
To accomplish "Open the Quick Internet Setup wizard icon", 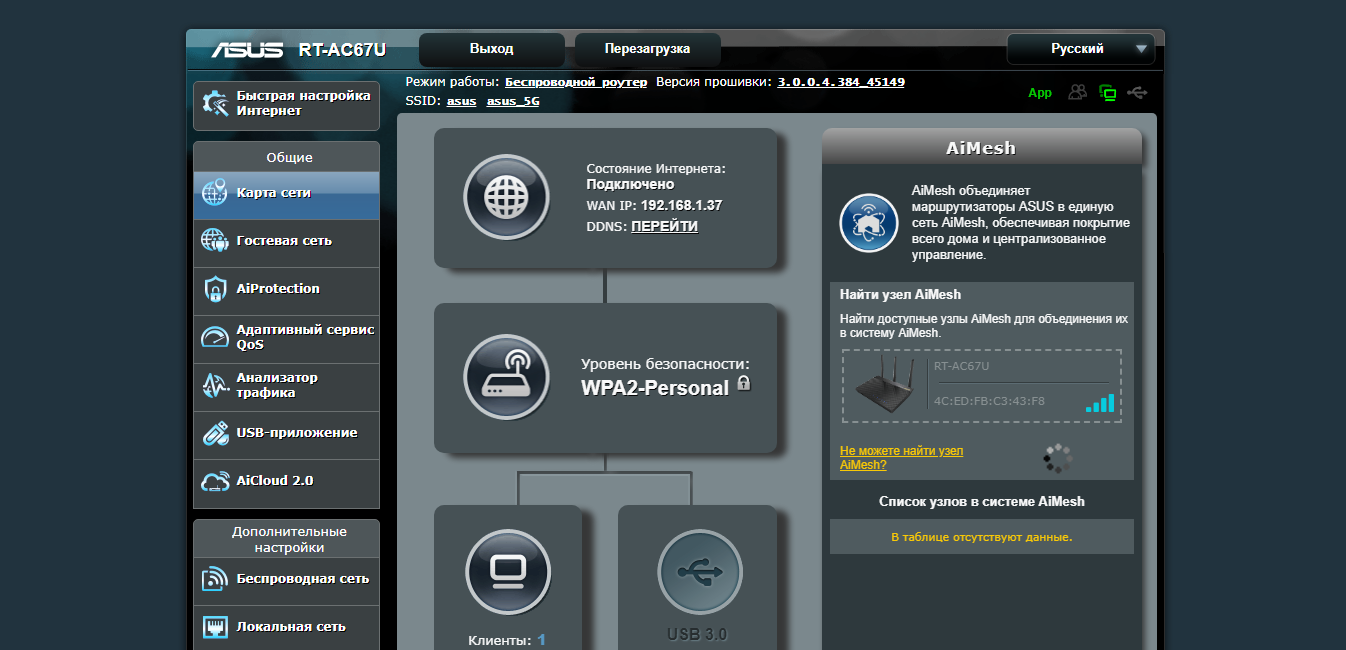I will coord(215,104).
